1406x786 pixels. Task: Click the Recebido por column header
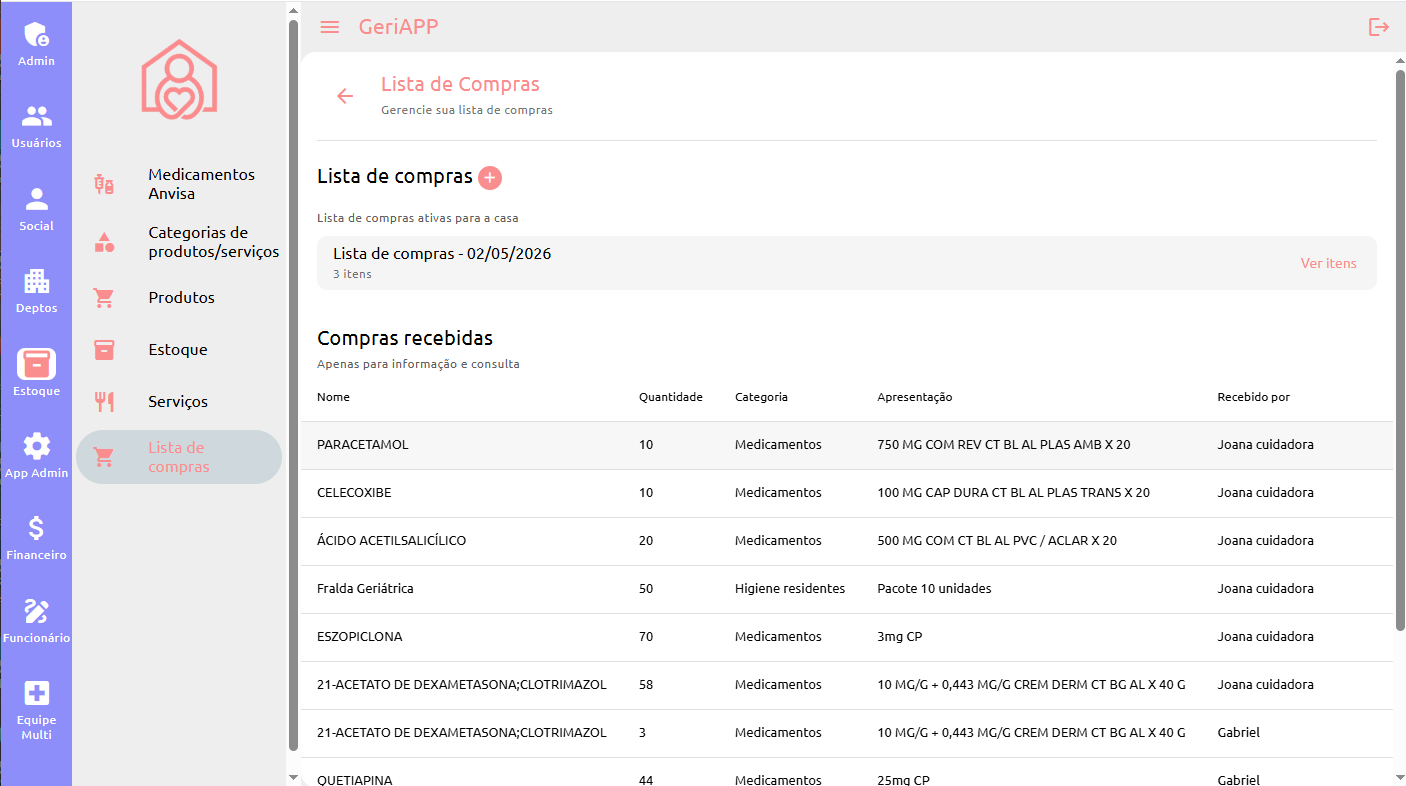[1253, 397]
